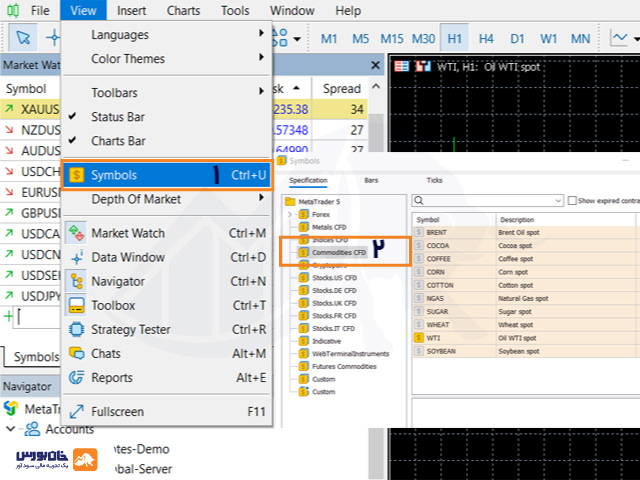The image size is (640, 480).
Task: Open the Insert menu
Action: pos(131,11)
